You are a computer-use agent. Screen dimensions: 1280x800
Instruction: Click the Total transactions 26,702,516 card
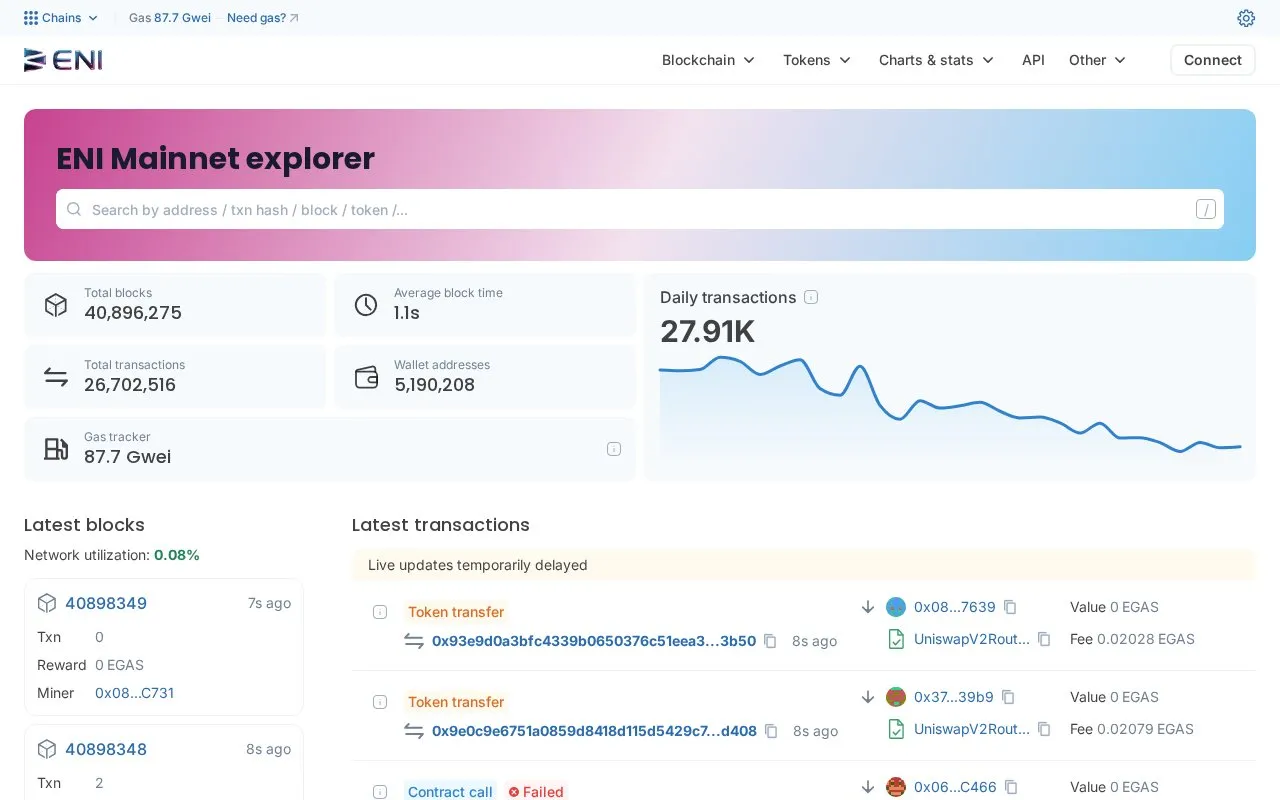pyautogui.click(x=175, y=377)
